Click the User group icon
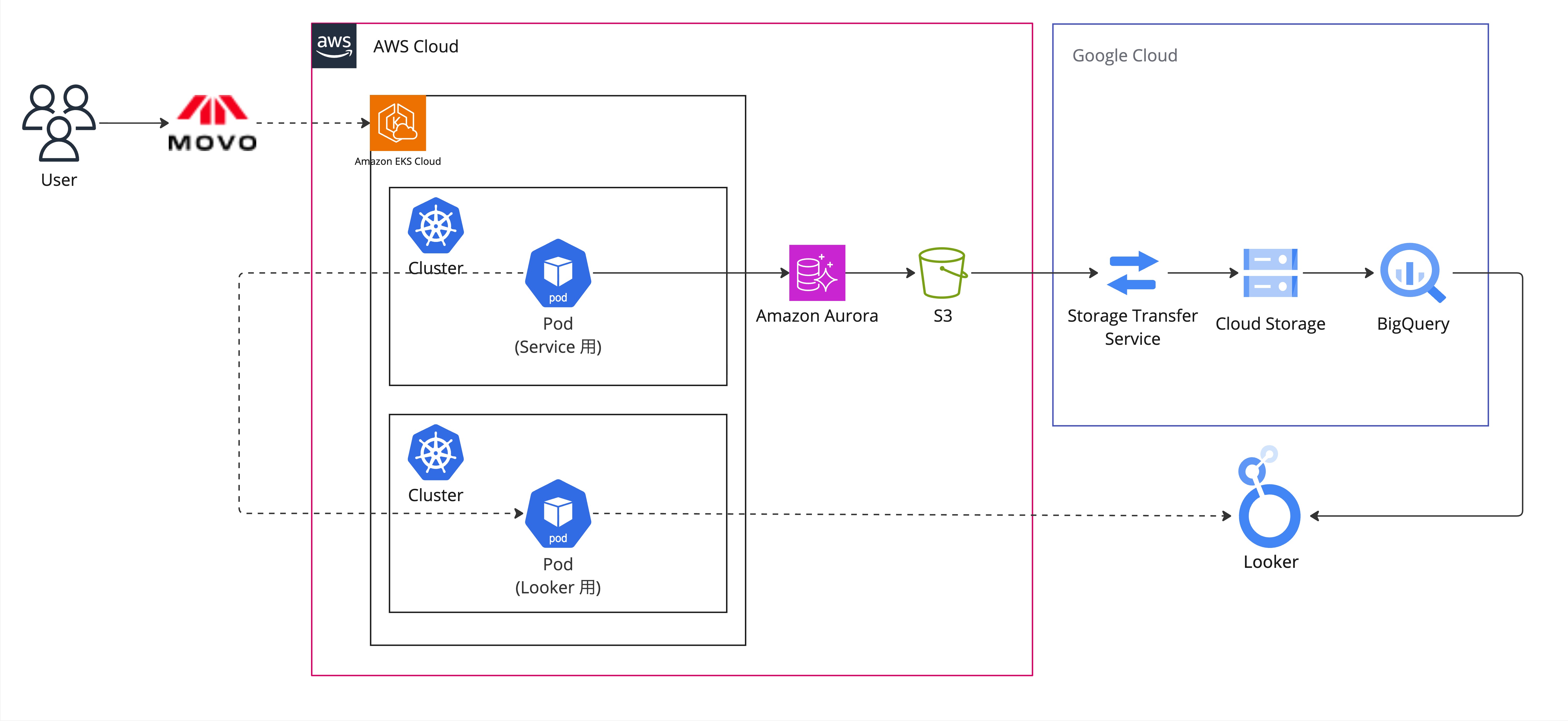The height and width of the screenshot is (721, 1568). pos(59,123)
